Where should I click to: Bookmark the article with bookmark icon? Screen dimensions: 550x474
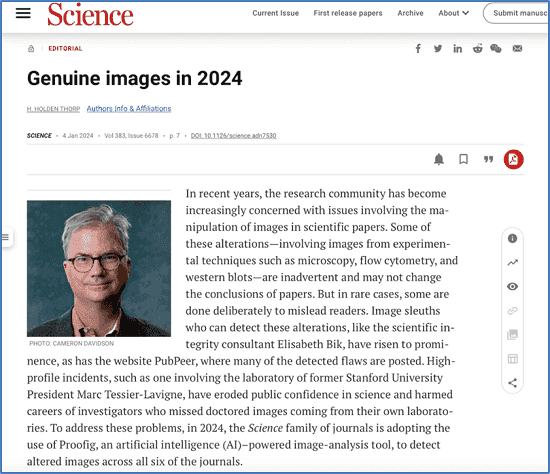coord(463,159)
